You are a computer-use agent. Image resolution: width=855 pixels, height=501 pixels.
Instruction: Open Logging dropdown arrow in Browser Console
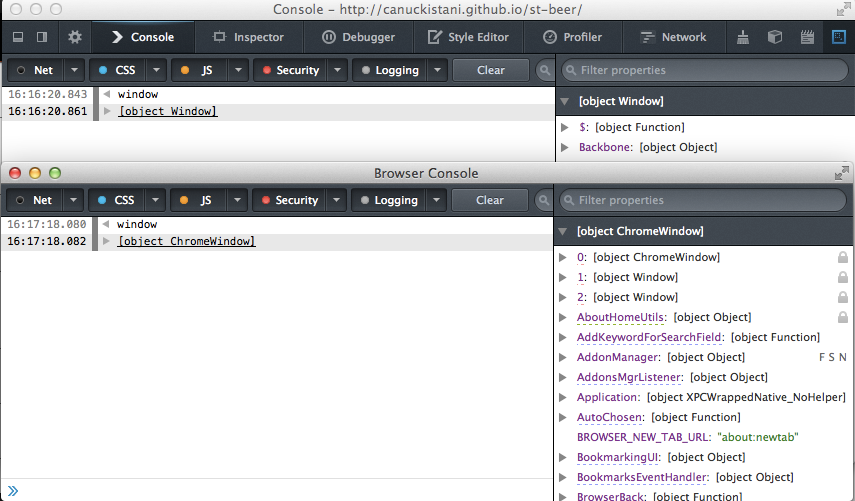pos(437,200)
